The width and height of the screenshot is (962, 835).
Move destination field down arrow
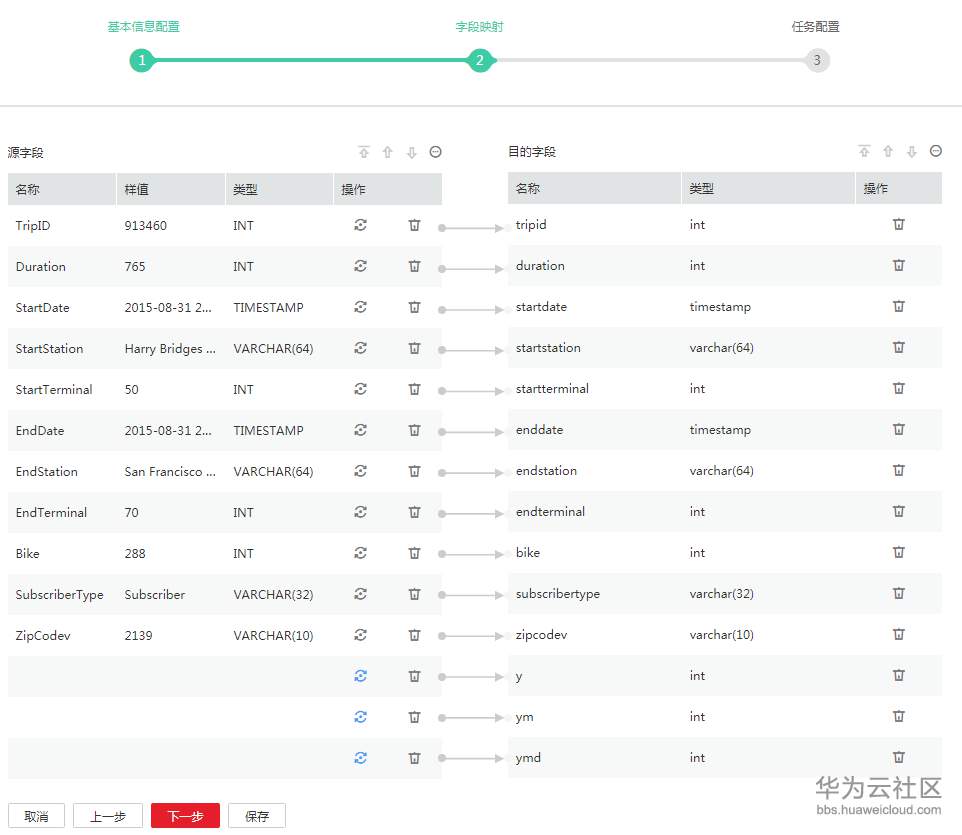(x=912, y=152)
